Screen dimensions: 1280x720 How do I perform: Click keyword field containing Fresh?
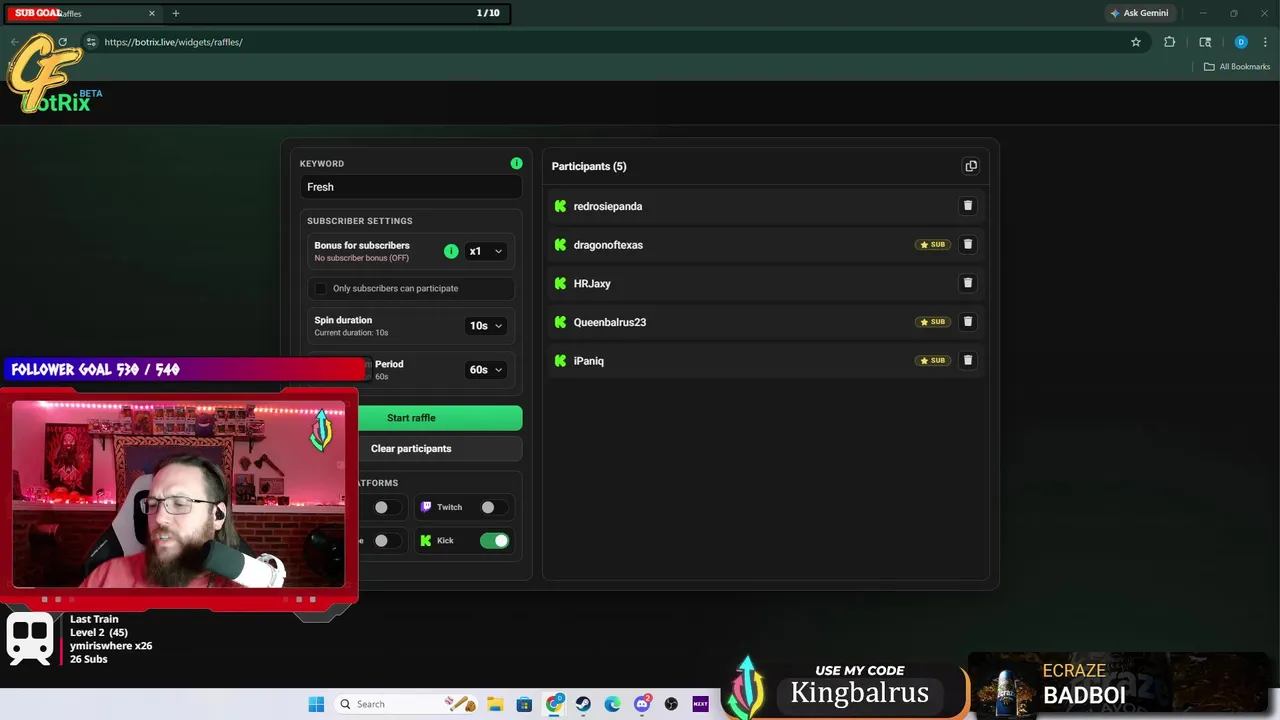(411, 187)
